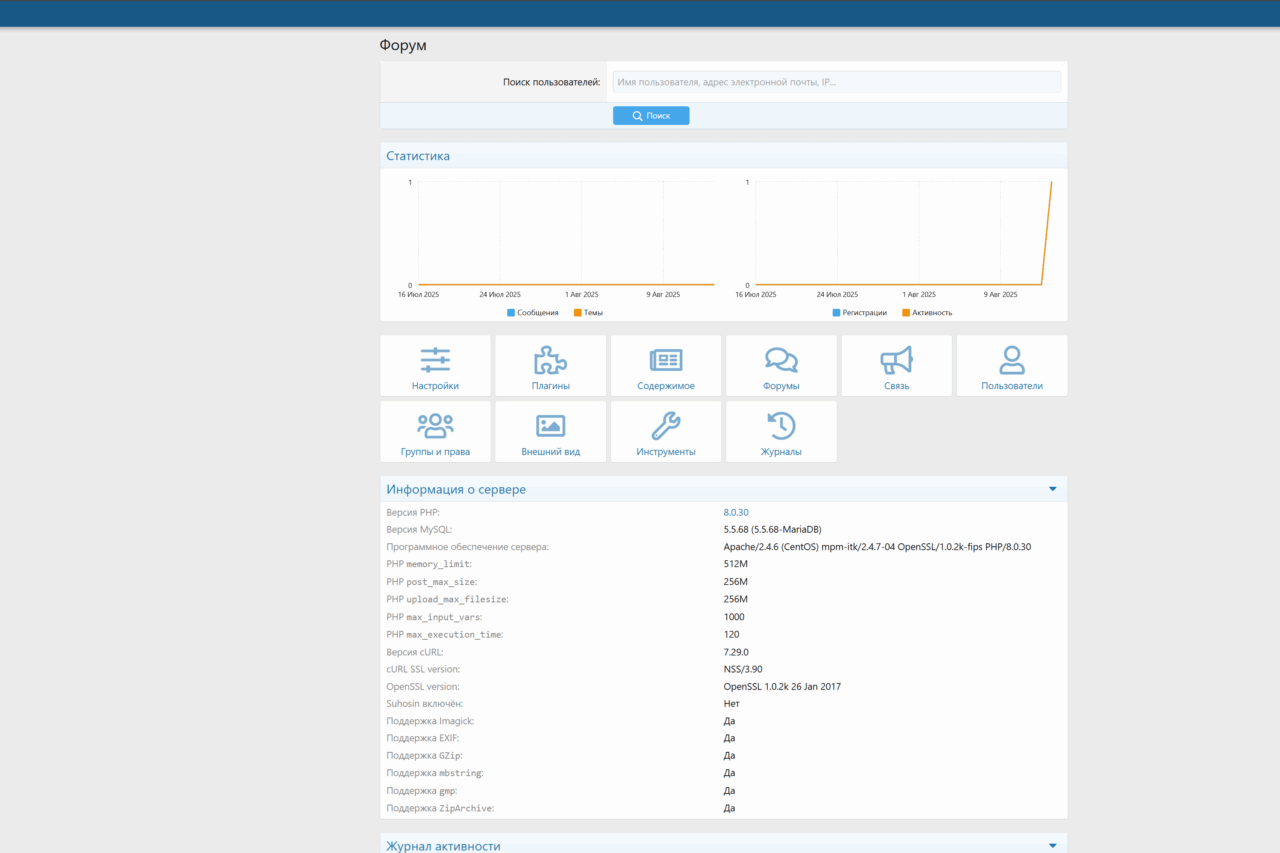Click the Форумы tile label

click(781, 386)
